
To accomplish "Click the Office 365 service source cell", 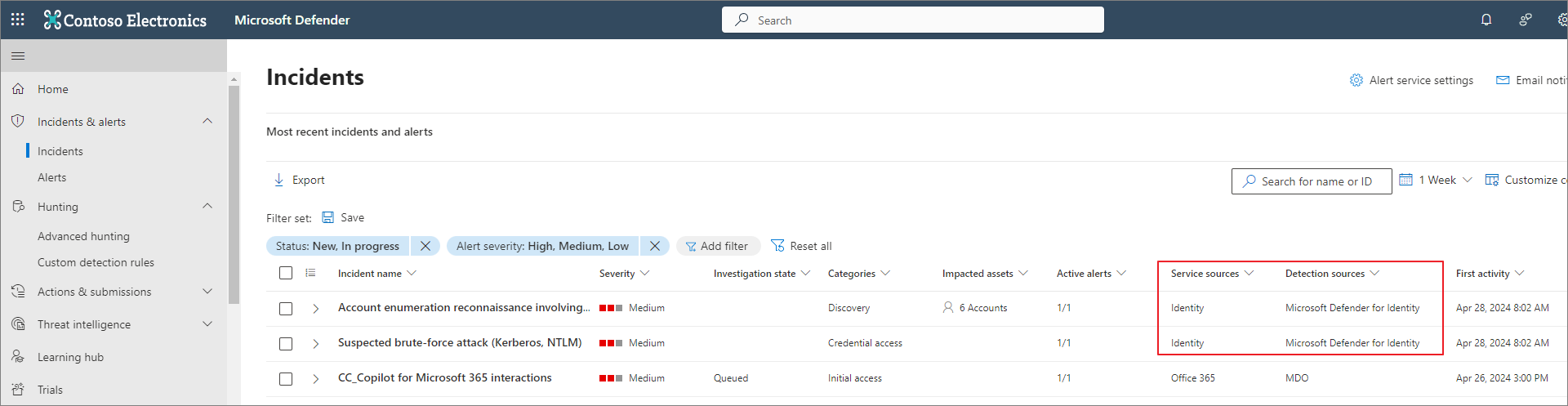I will coord(1193,378).
